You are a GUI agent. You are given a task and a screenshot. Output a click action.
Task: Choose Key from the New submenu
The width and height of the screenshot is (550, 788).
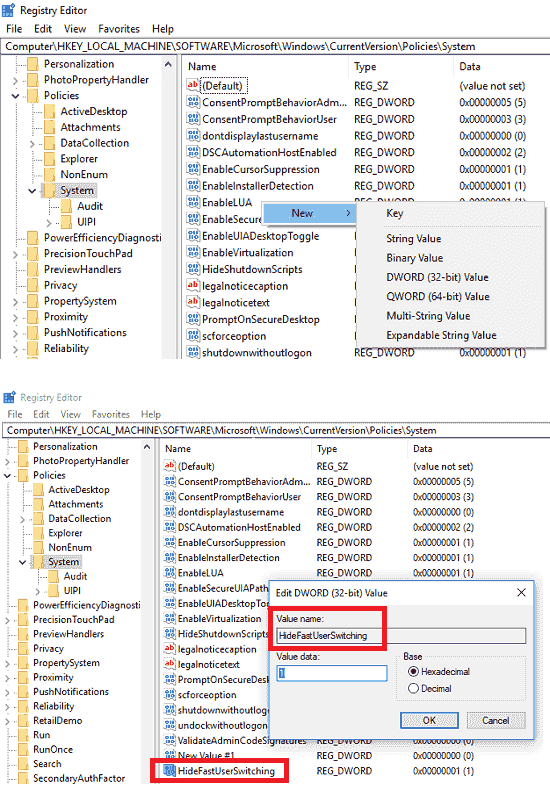395,213
